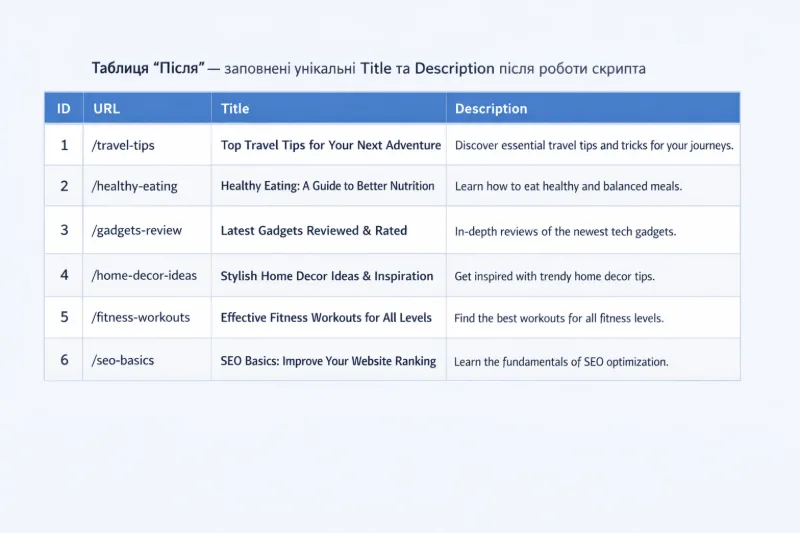The height and width of the screenshot is (533, 800).
Task: Click 'Learn the fundamentals of SEO optimization' description
Action: 561,361
